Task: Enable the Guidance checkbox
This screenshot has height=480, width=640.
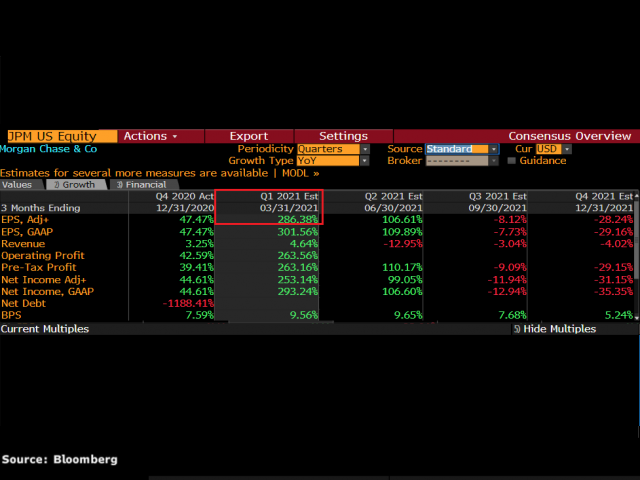Action: (512, 161)
